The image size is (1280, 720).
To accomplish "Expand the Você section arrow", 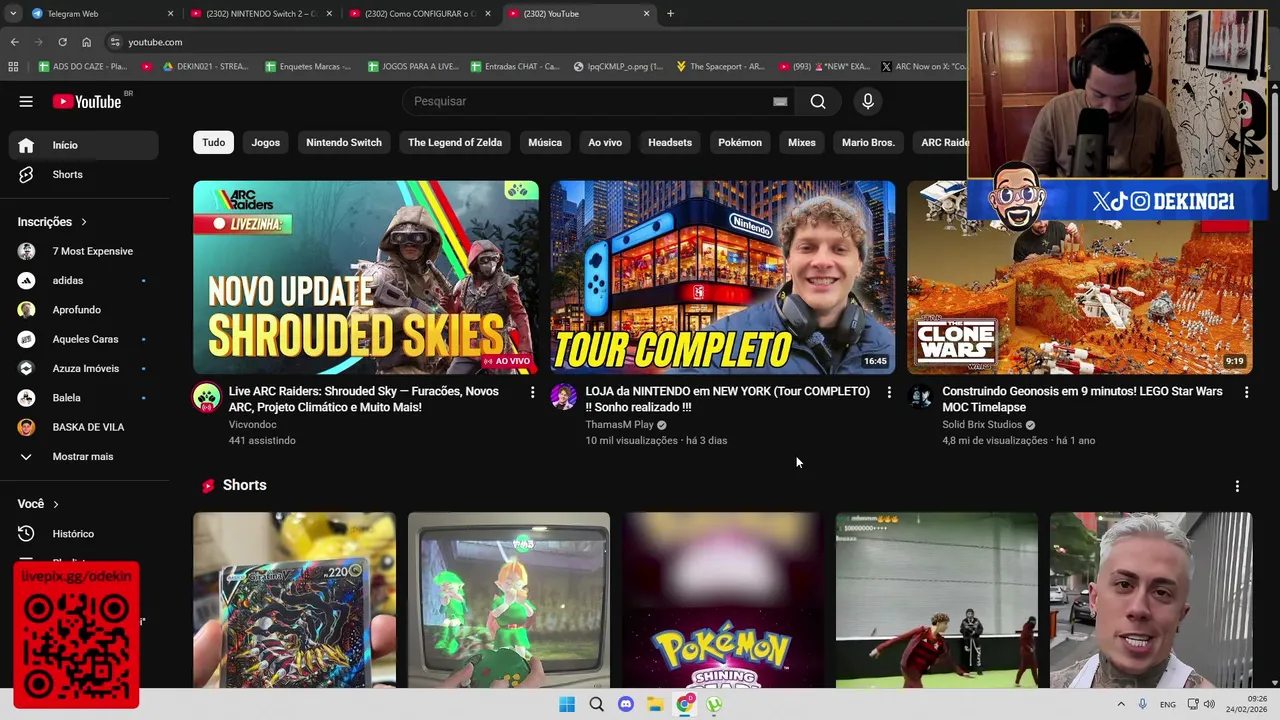I will click(56, 504).
